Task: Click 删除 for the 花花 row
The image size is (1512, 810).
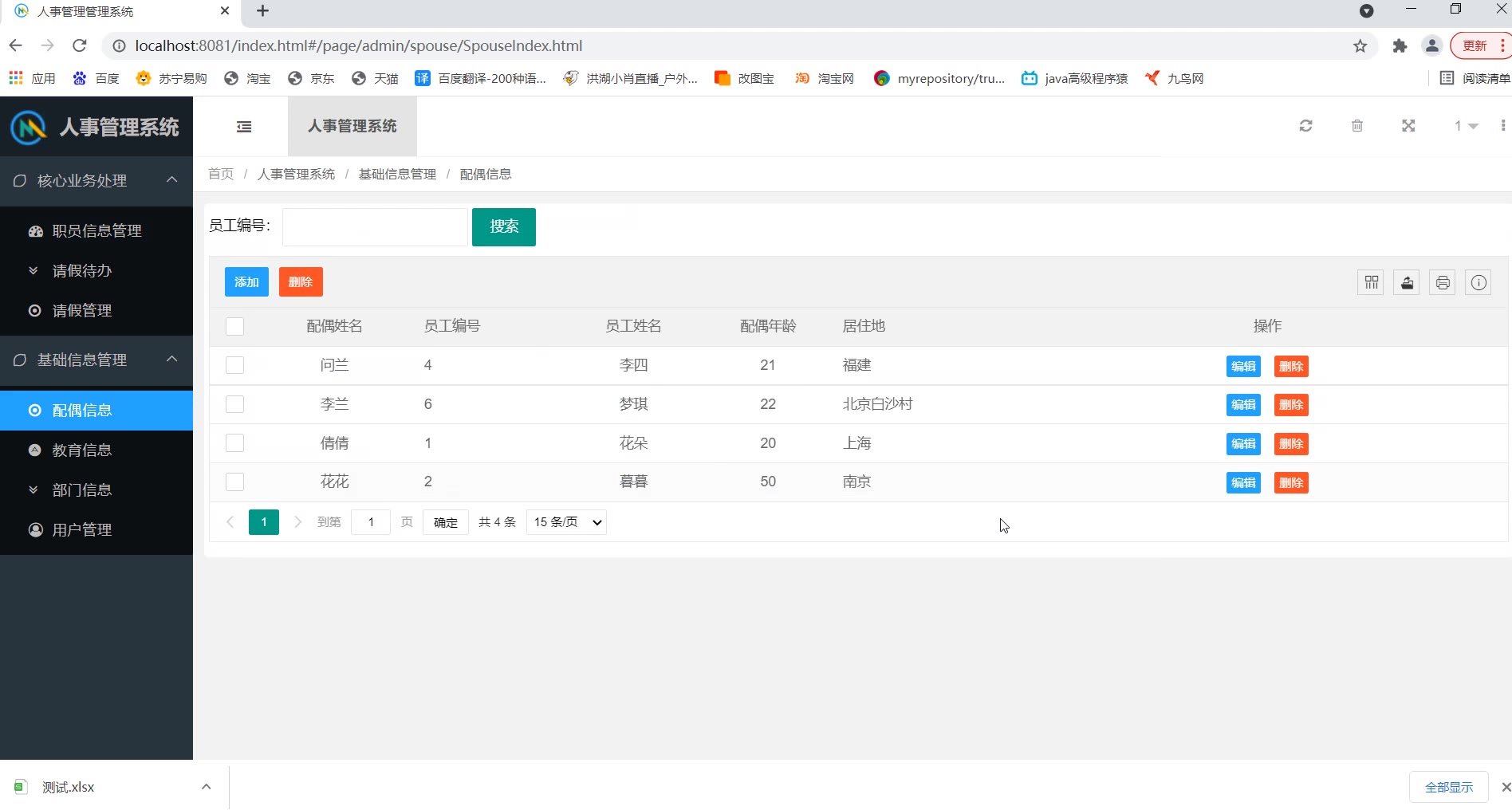Action: [x=1291, y=483]
